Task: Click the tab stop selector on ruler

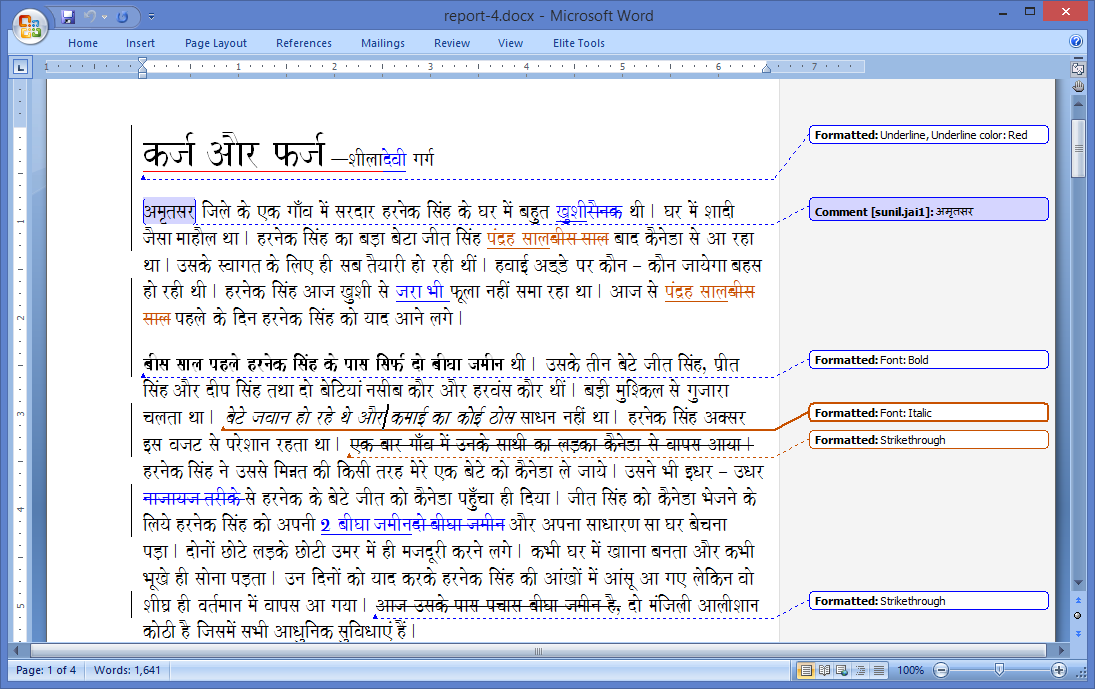Action: (x=20, y=67)
